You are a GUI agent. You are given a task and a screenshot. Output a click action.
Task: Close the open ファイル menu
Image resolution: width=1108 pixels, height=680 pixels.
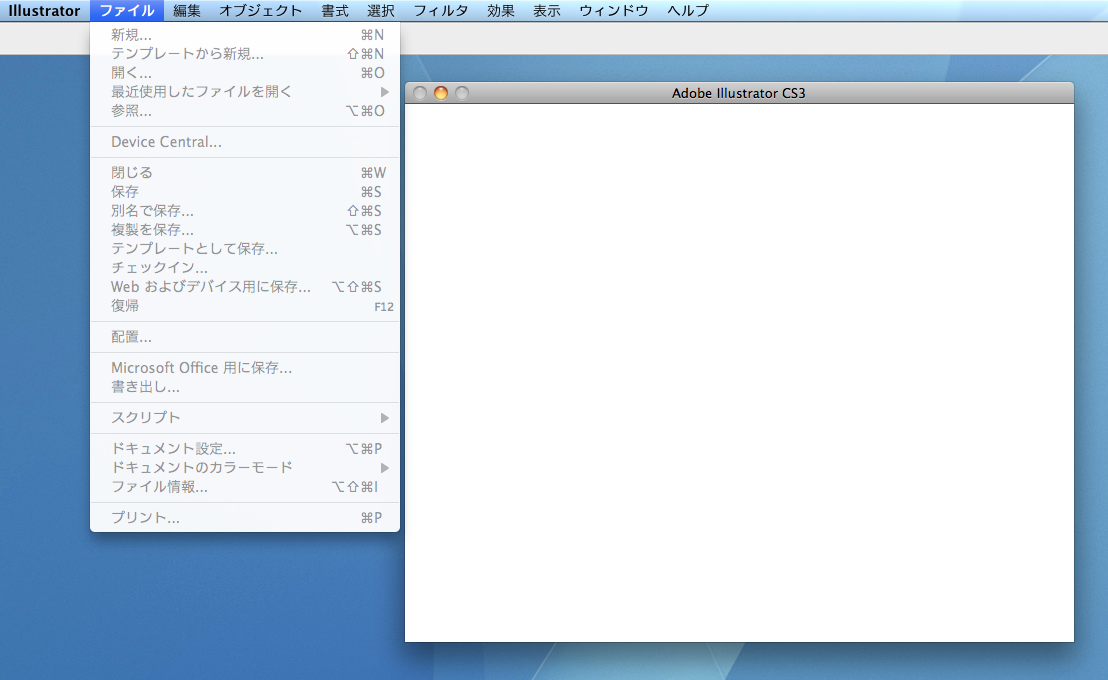coord(126,11)
